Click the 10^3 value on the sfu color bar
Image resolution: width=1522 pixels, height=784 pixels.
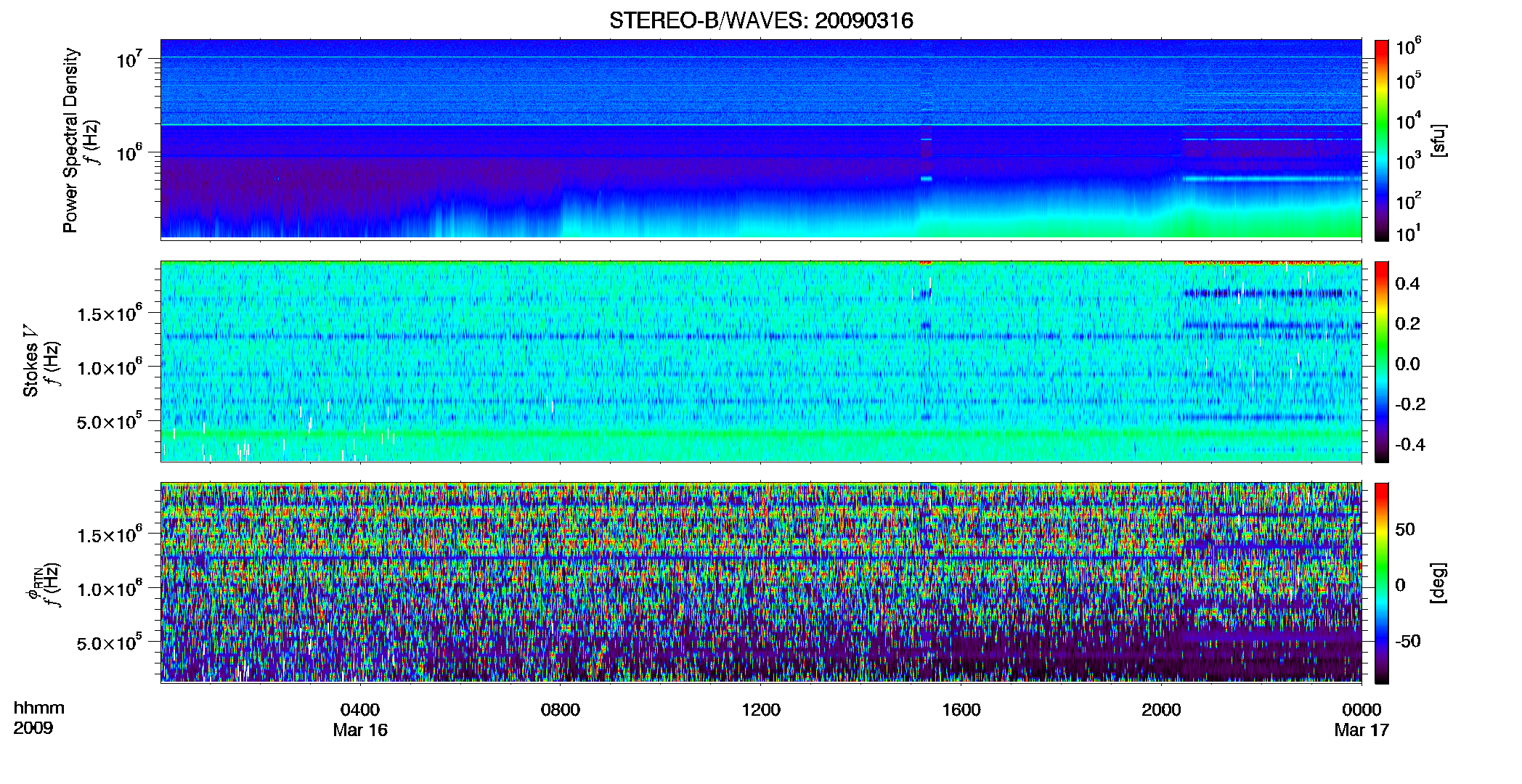[x=1409, y=160]
